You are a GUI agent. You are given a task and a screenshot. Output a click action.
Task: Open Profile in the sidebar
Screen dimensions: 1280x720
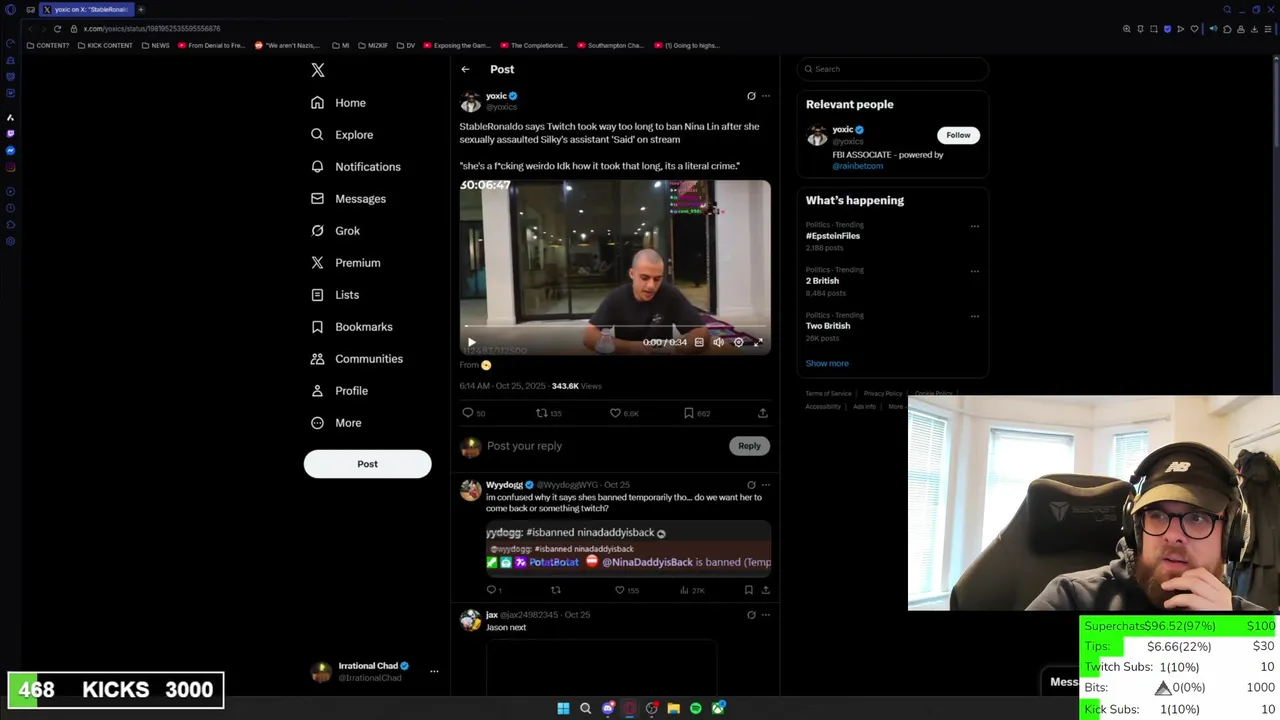pos(339,391)
